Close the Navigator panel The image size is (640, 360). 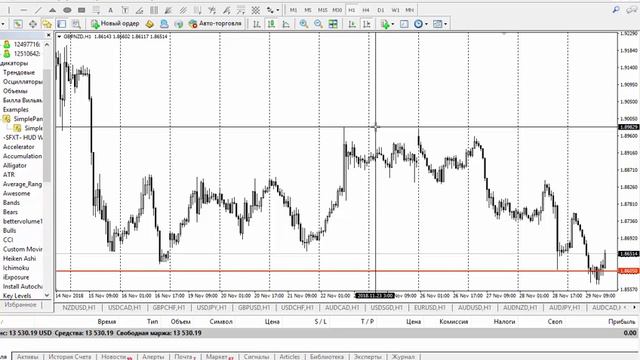[49, 36]
